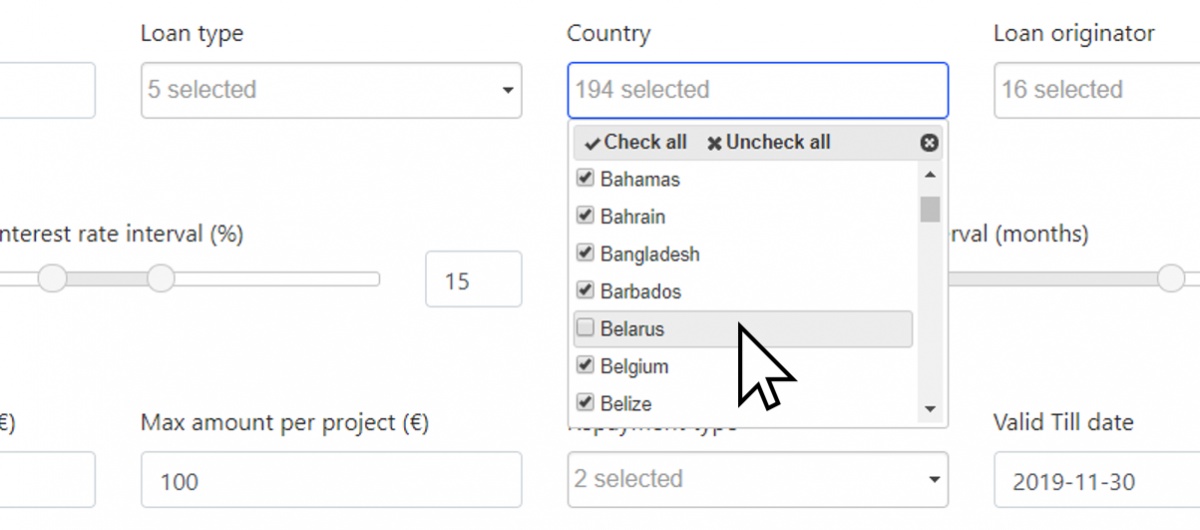Close the country dropdown with X icon
Viewport: 1200px width, 530px height.
929,143
